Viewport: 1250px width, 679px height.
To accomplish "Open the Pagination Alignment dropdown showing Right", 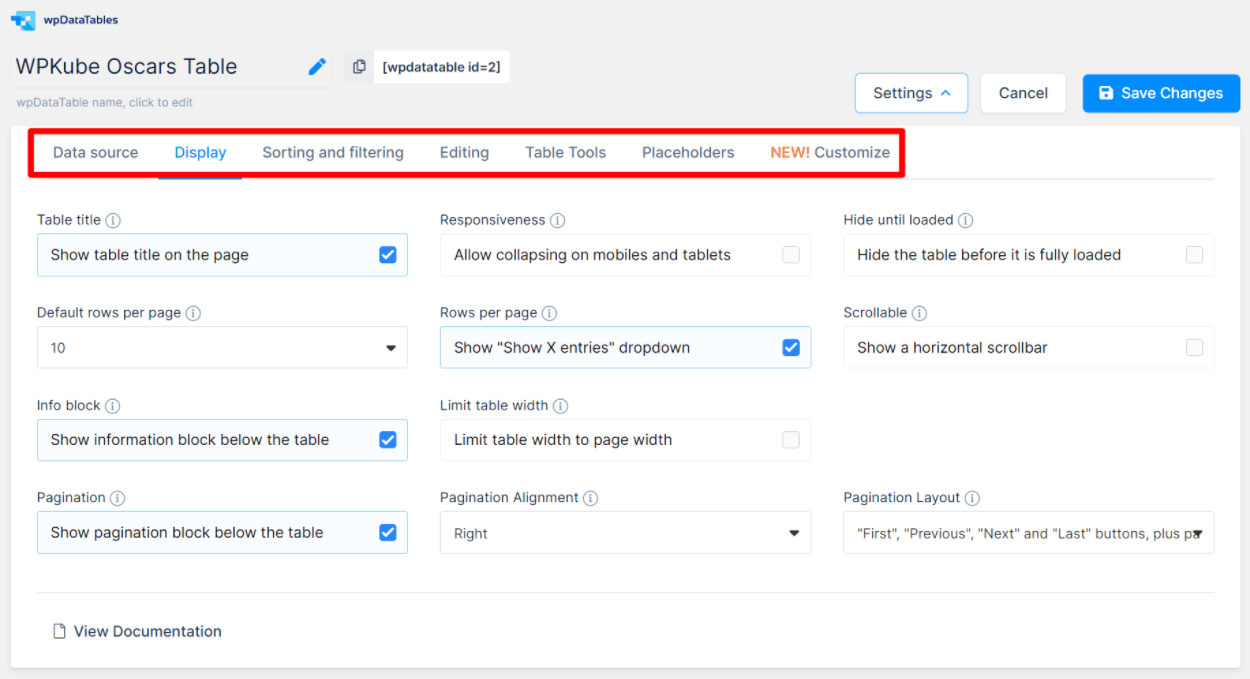I will point(625,533).
